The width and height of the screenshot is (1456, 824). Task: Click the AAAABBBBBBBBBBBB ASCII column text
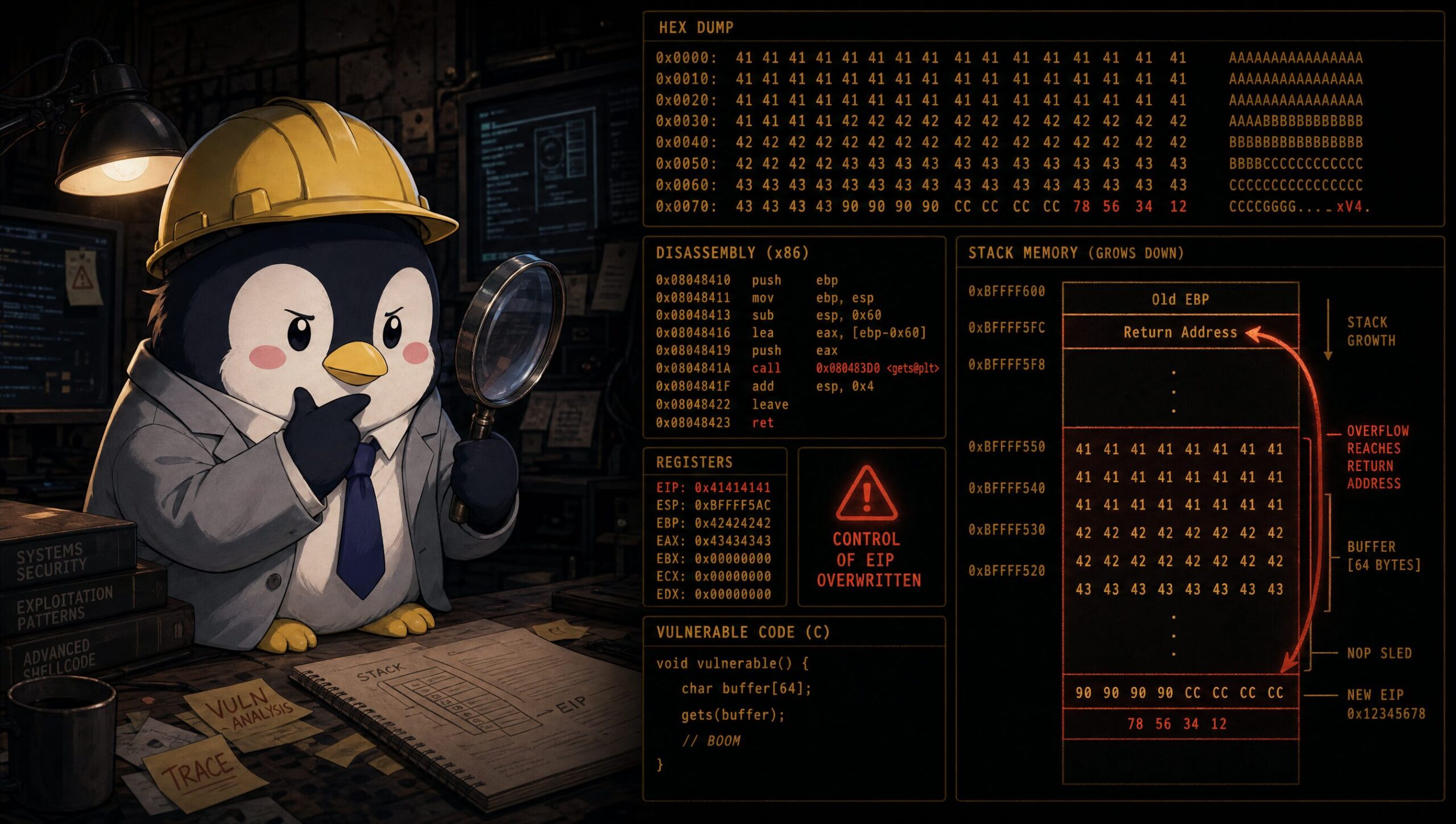(1296, 121)
